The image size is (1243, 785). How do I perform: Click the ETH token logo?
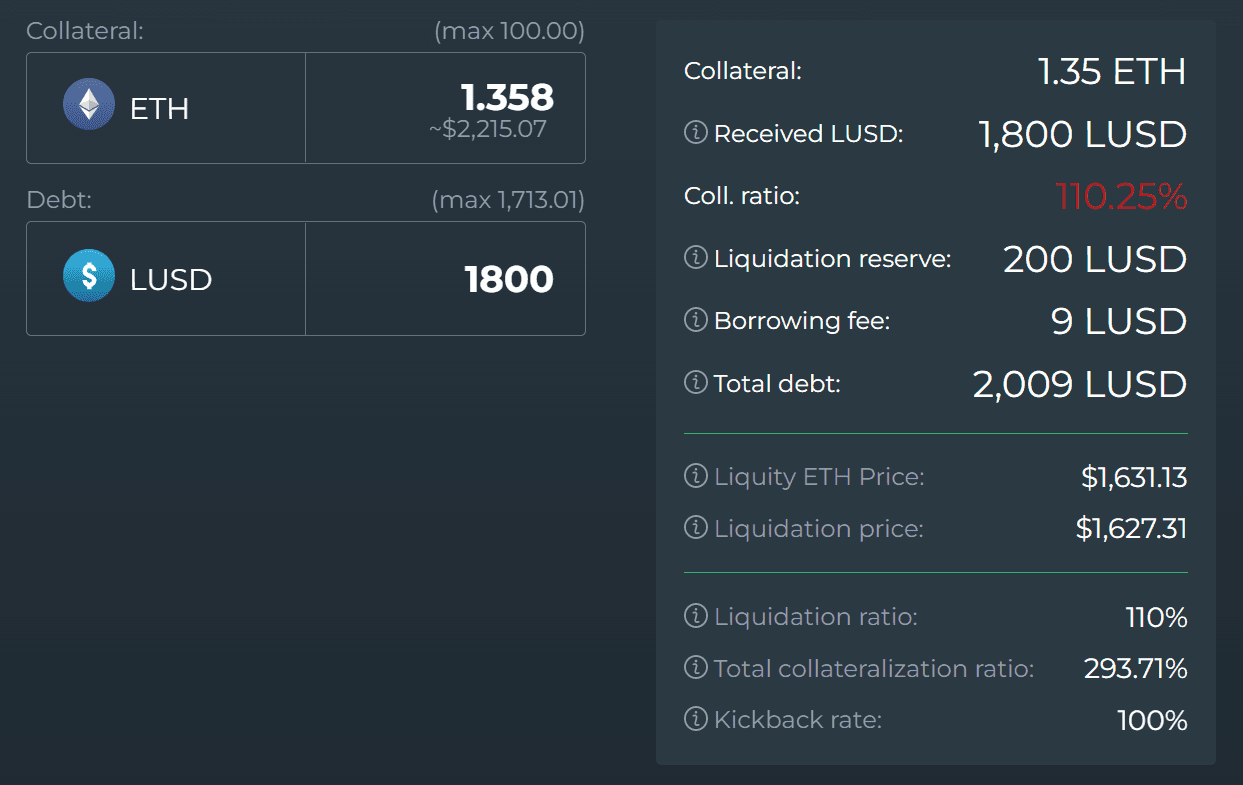pyautogui.click(x=89, y=106)
